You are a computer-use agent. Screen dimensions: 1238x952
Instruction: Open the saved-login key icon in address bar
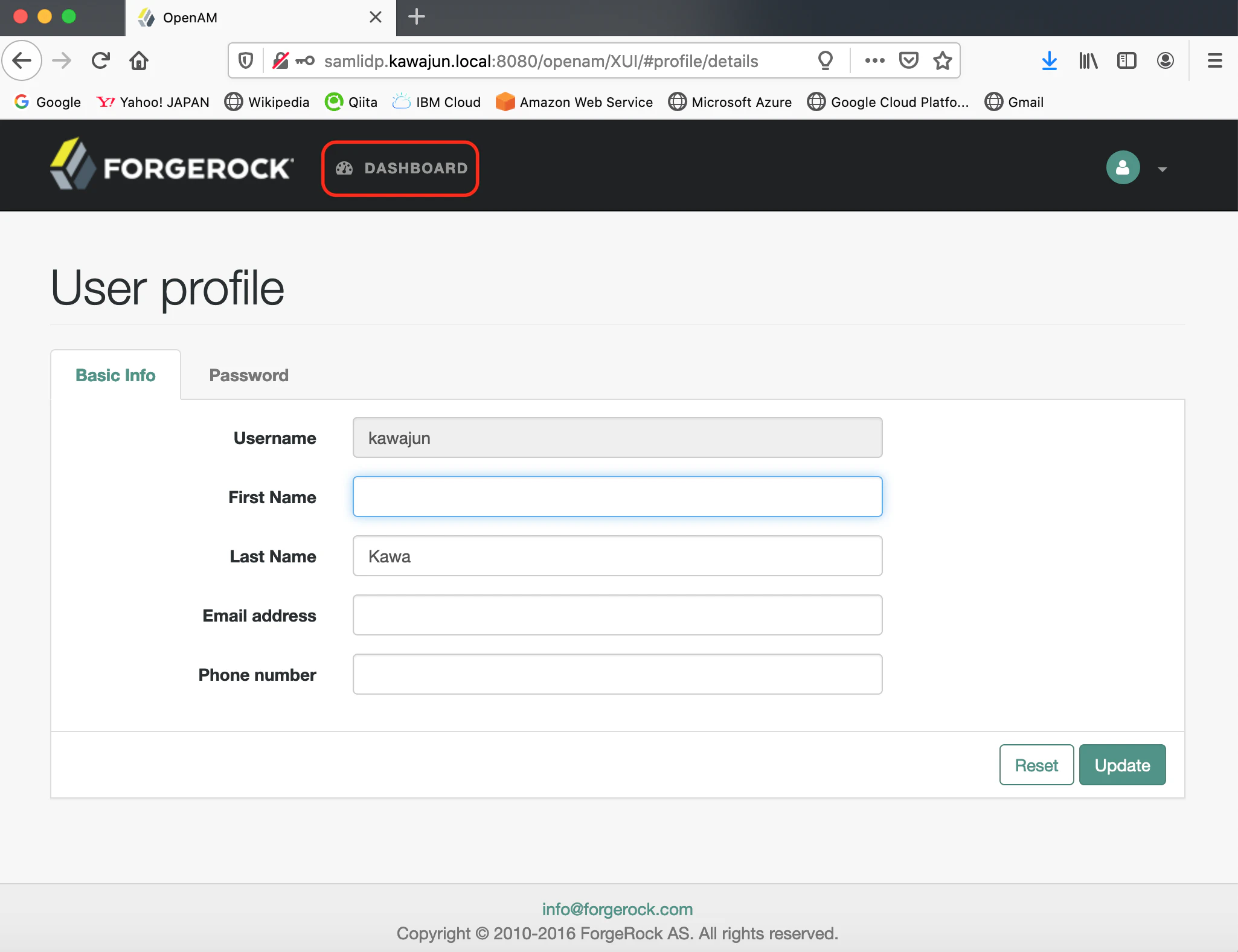(305, 60)
